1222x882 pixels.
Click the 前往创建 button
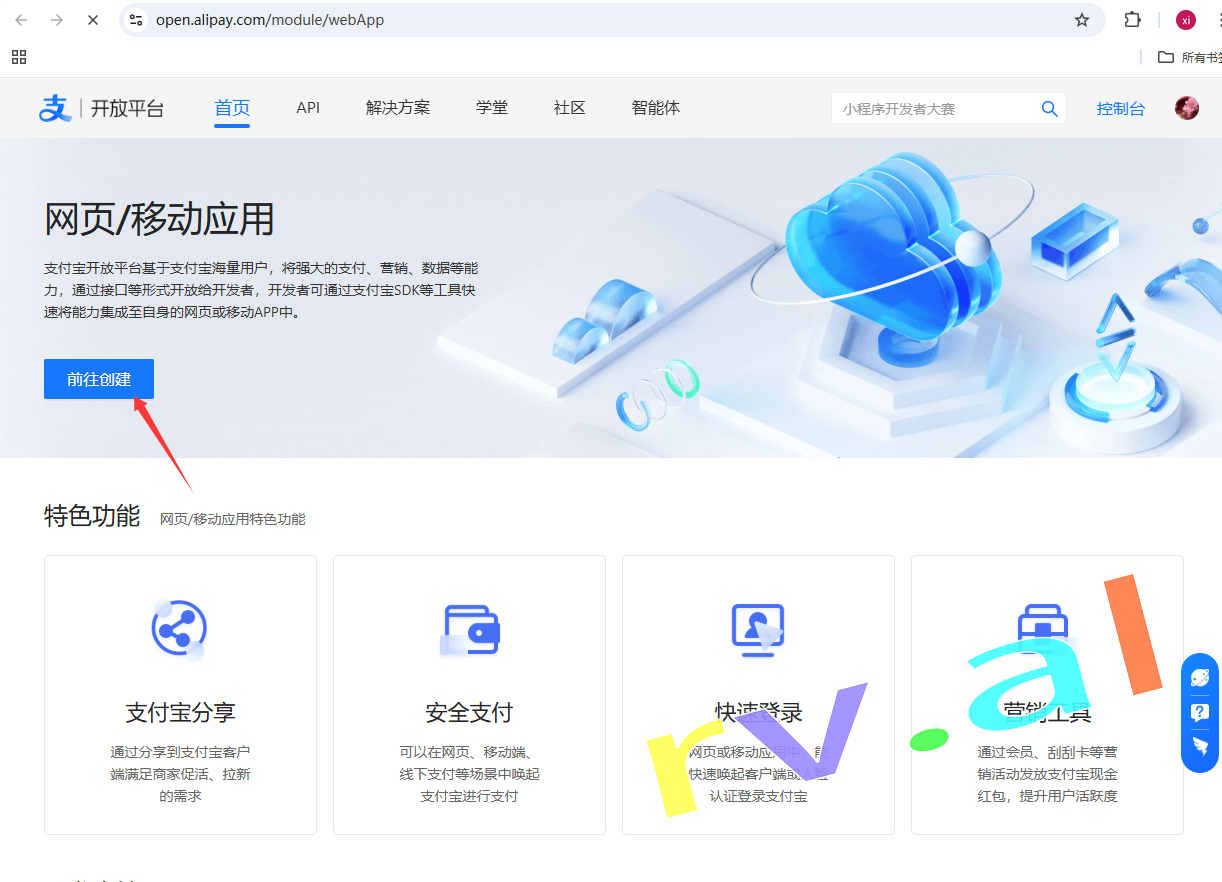tap(99, 379)
